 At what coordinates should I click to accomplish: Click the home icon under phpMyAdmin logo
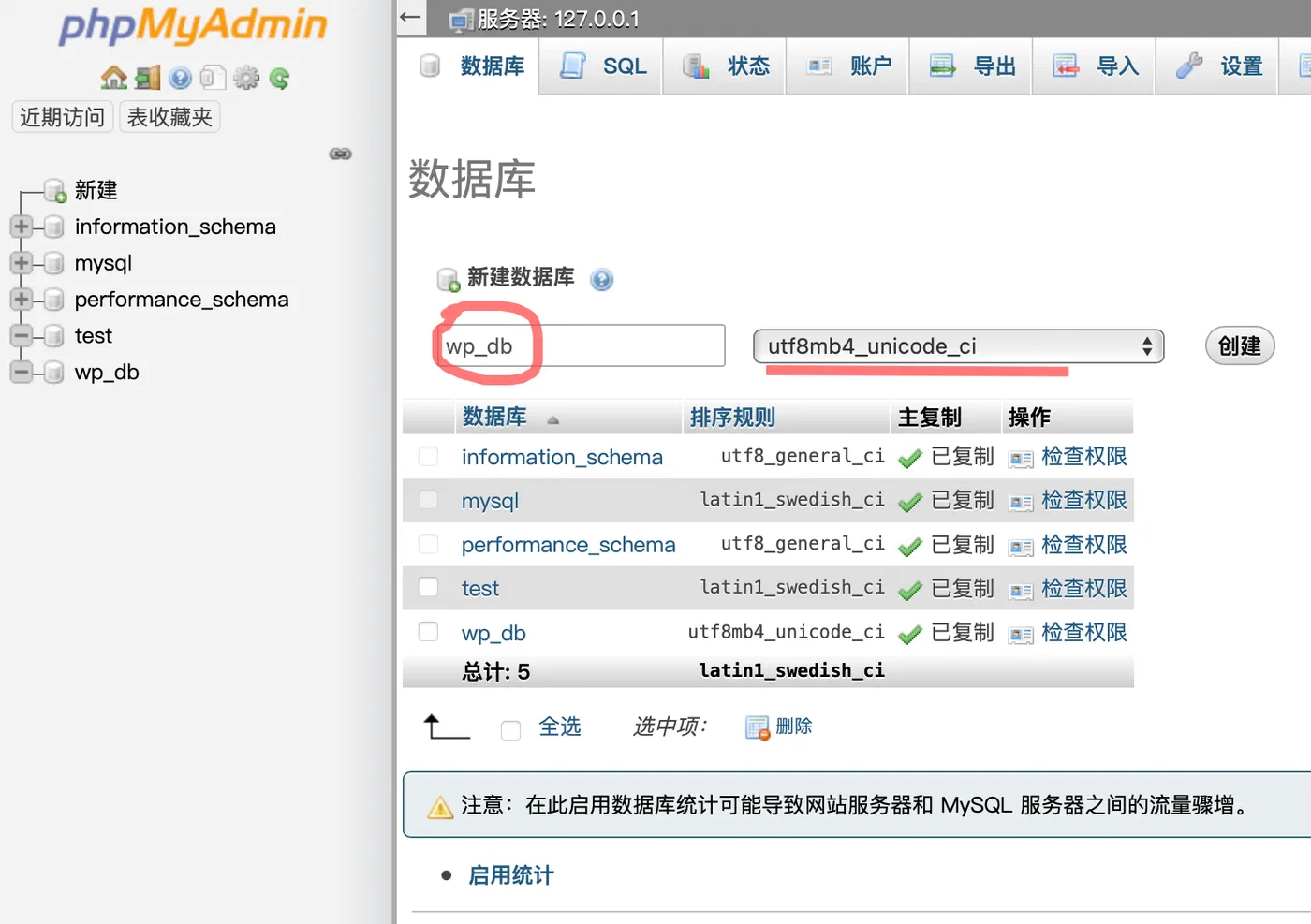click(114, 78)
